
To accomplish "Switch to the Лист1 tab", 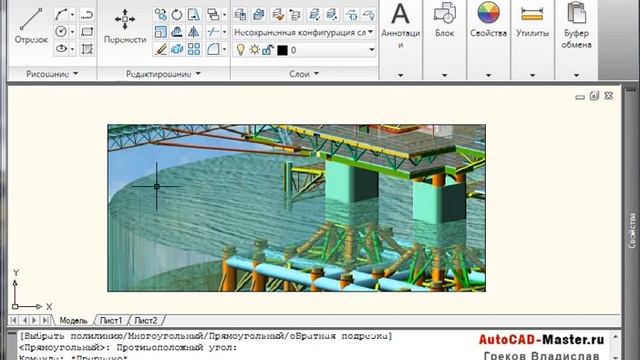I will [x=111, y=320].
